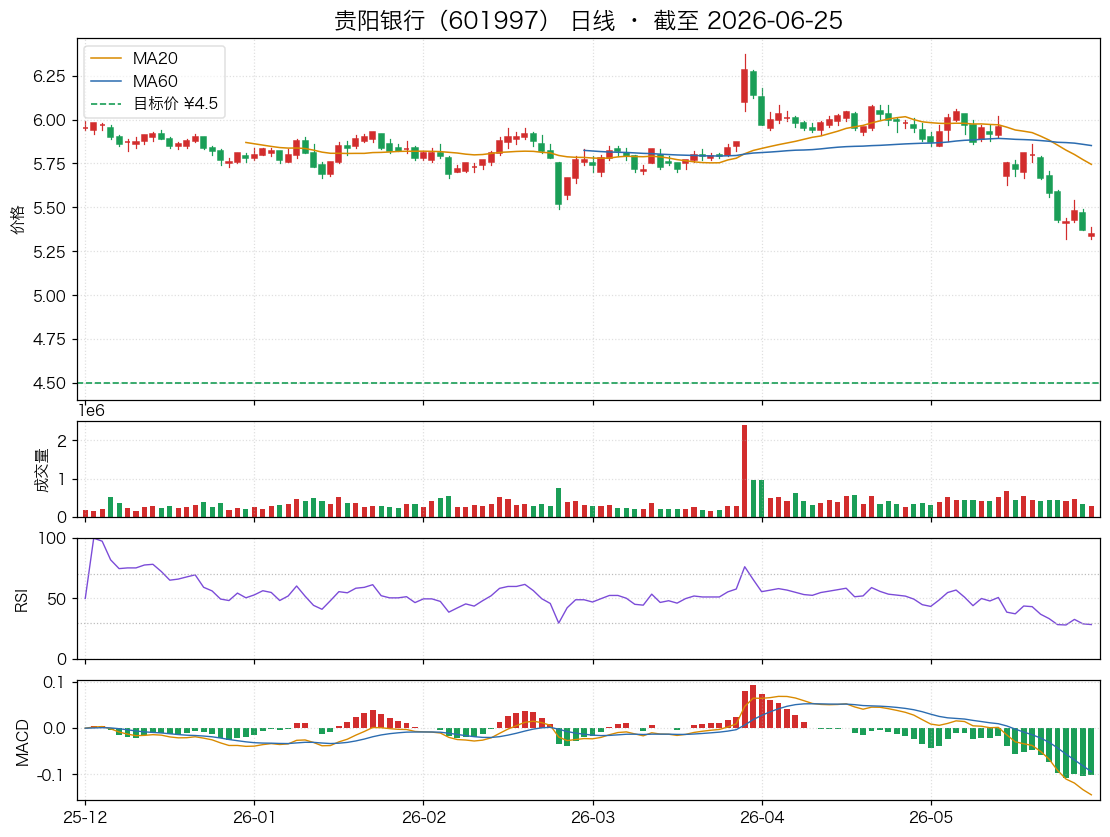
Task: Click the chart title 贵阳银行（601997）日线
Action: 474,20
